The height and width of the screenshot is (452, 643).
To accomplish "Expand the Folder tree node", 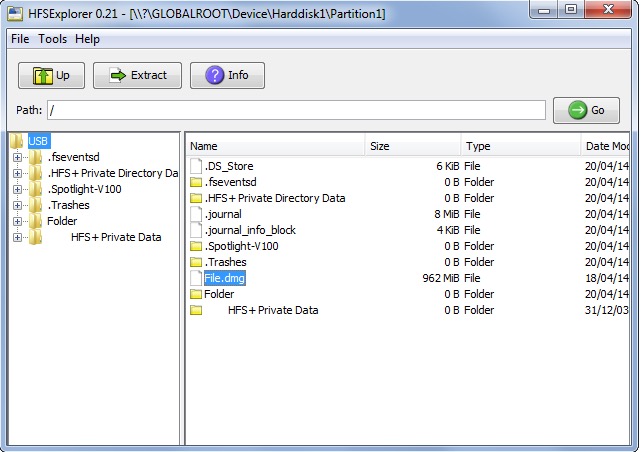I will 17,221.
